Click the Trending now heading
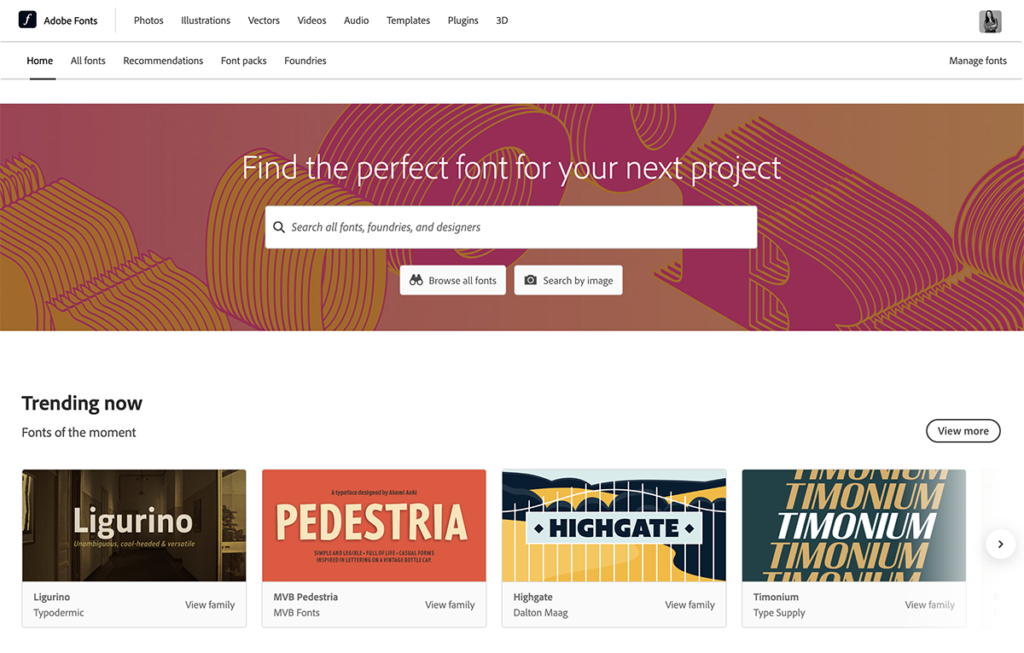The width and height of the screenshot is (1024, 653). pos(82,403)
